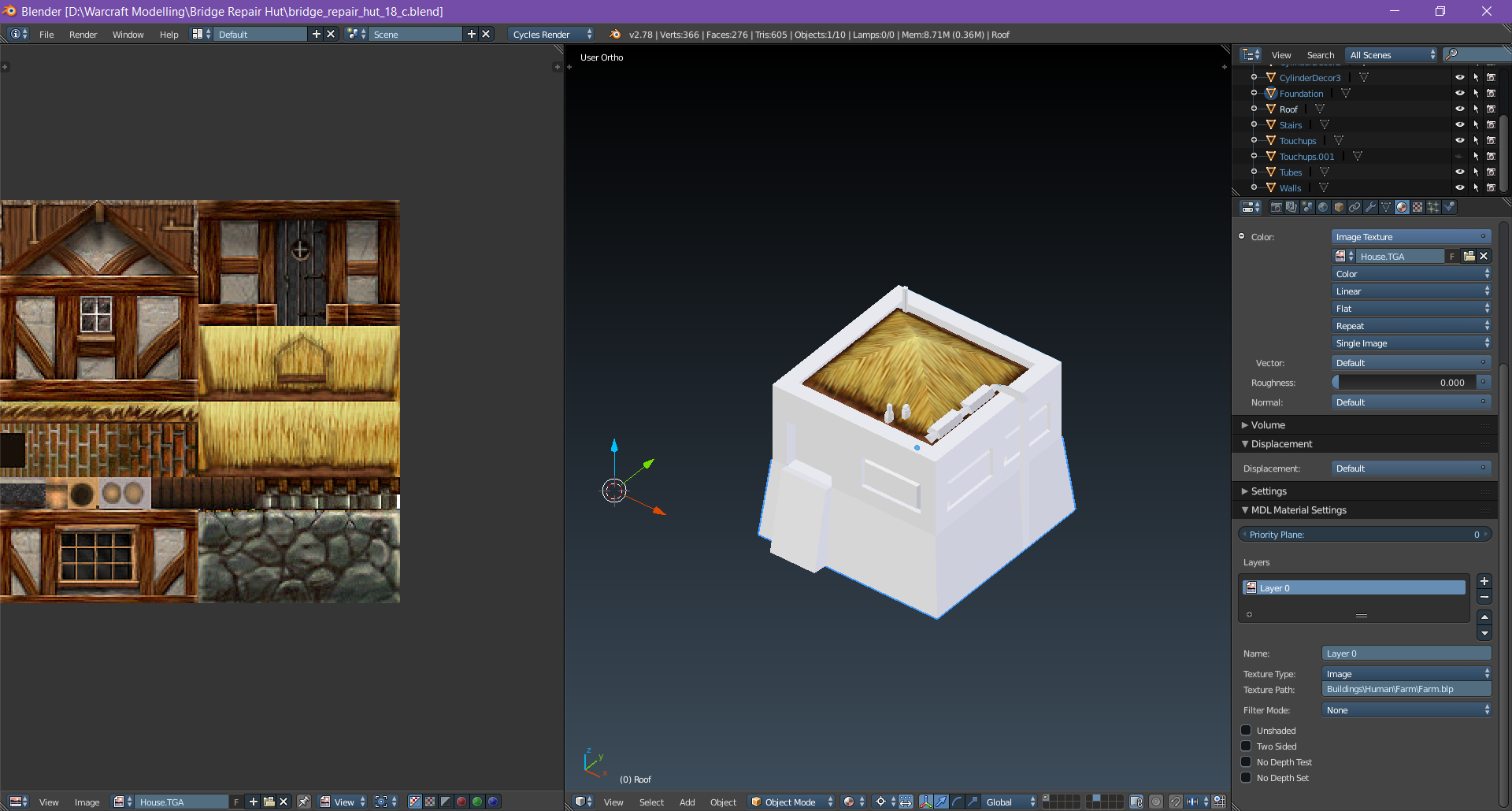Image resolution: width=1512 pixels, height=811 pixels.
Task: Open the Global orientation dropdown
Action: point(1010,802)
